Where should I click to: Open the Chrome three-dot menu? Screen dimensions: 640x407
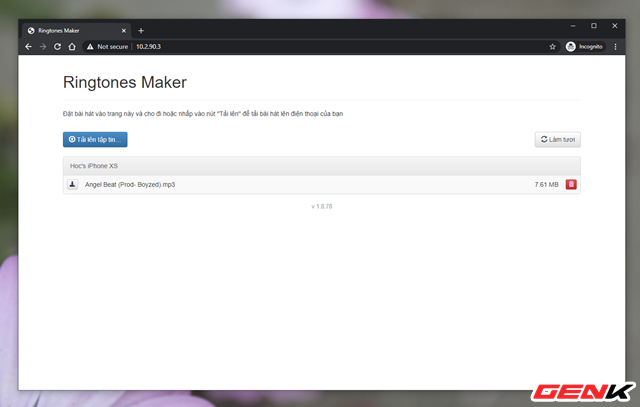click(616, 47)
